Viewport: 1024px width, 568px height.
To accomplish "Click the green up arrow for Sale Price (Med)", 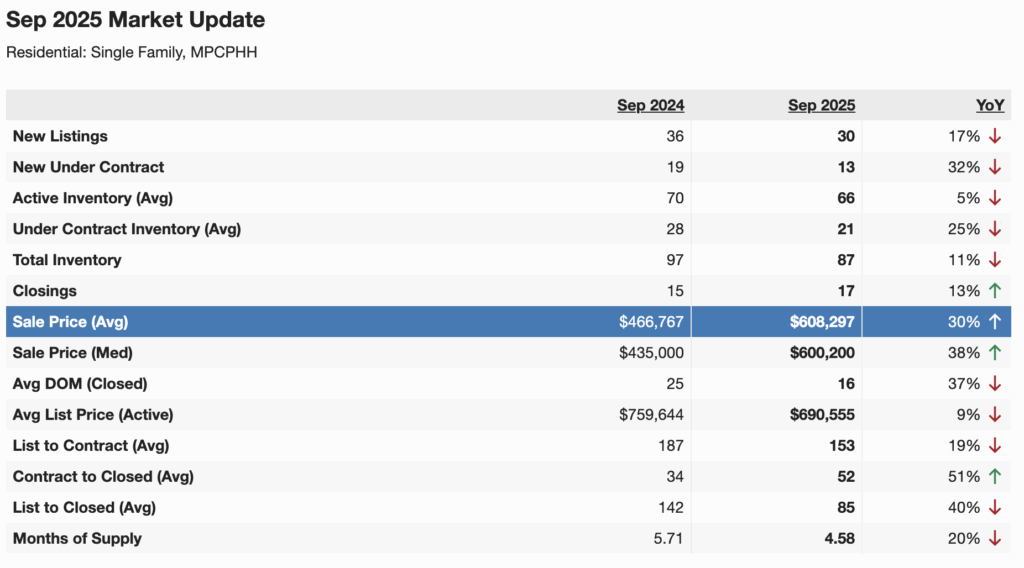I will click(995, 353).
